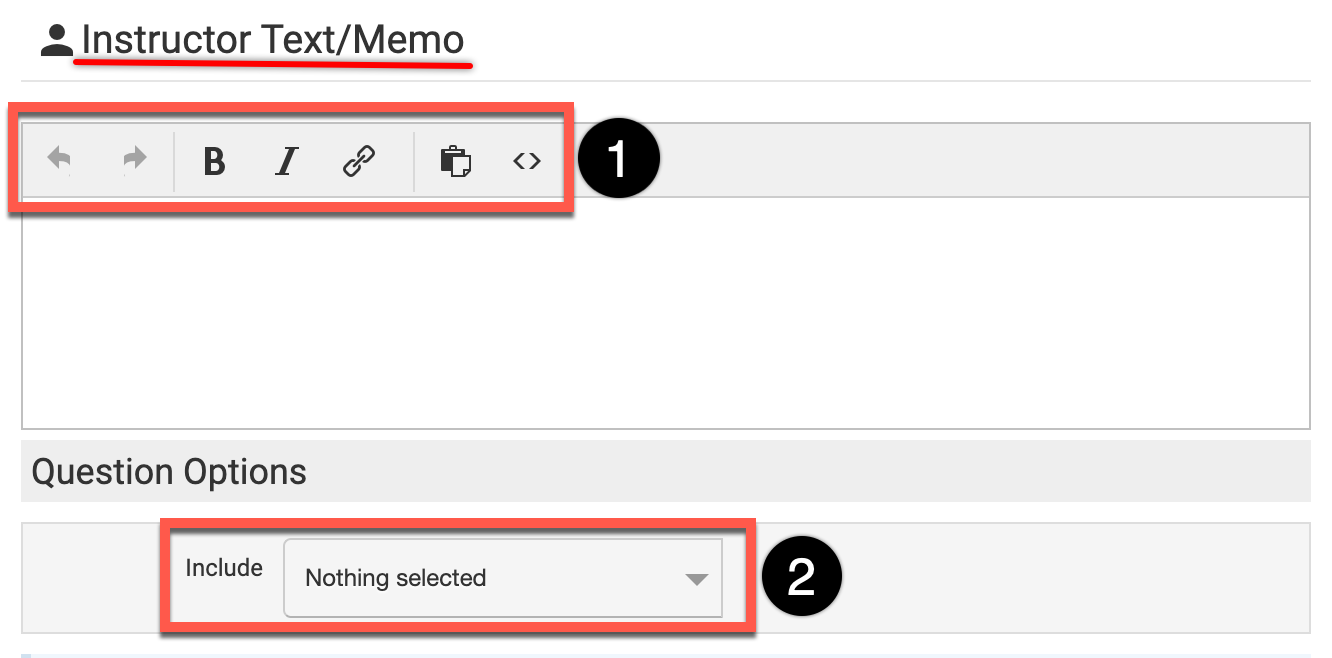The image size is (1332, 658).
Task: Click the Paste clipboard icon
Action: click(456, 161)
